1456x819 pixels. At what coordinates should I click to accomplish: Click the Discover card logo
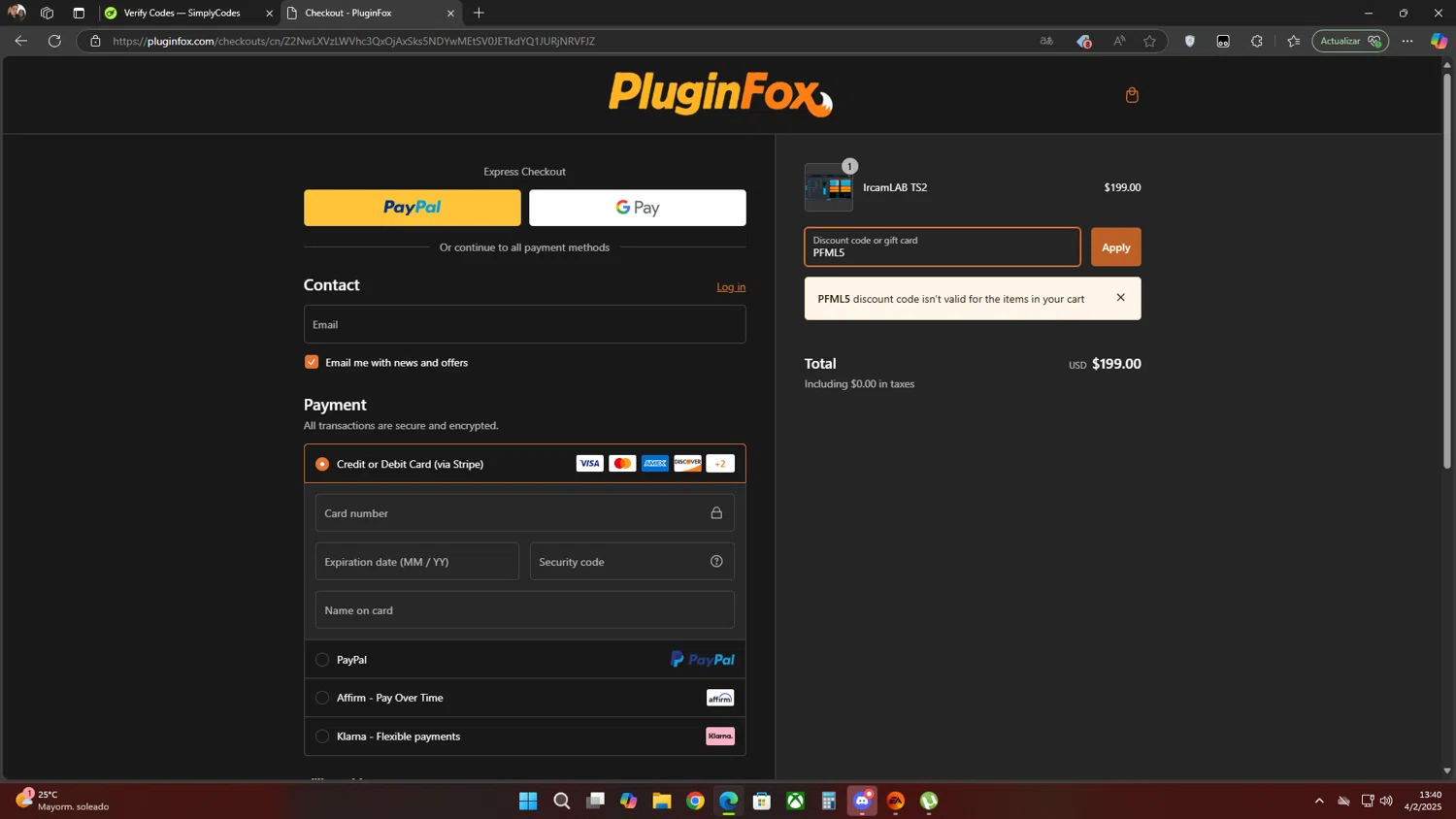(x=687, y=464)
